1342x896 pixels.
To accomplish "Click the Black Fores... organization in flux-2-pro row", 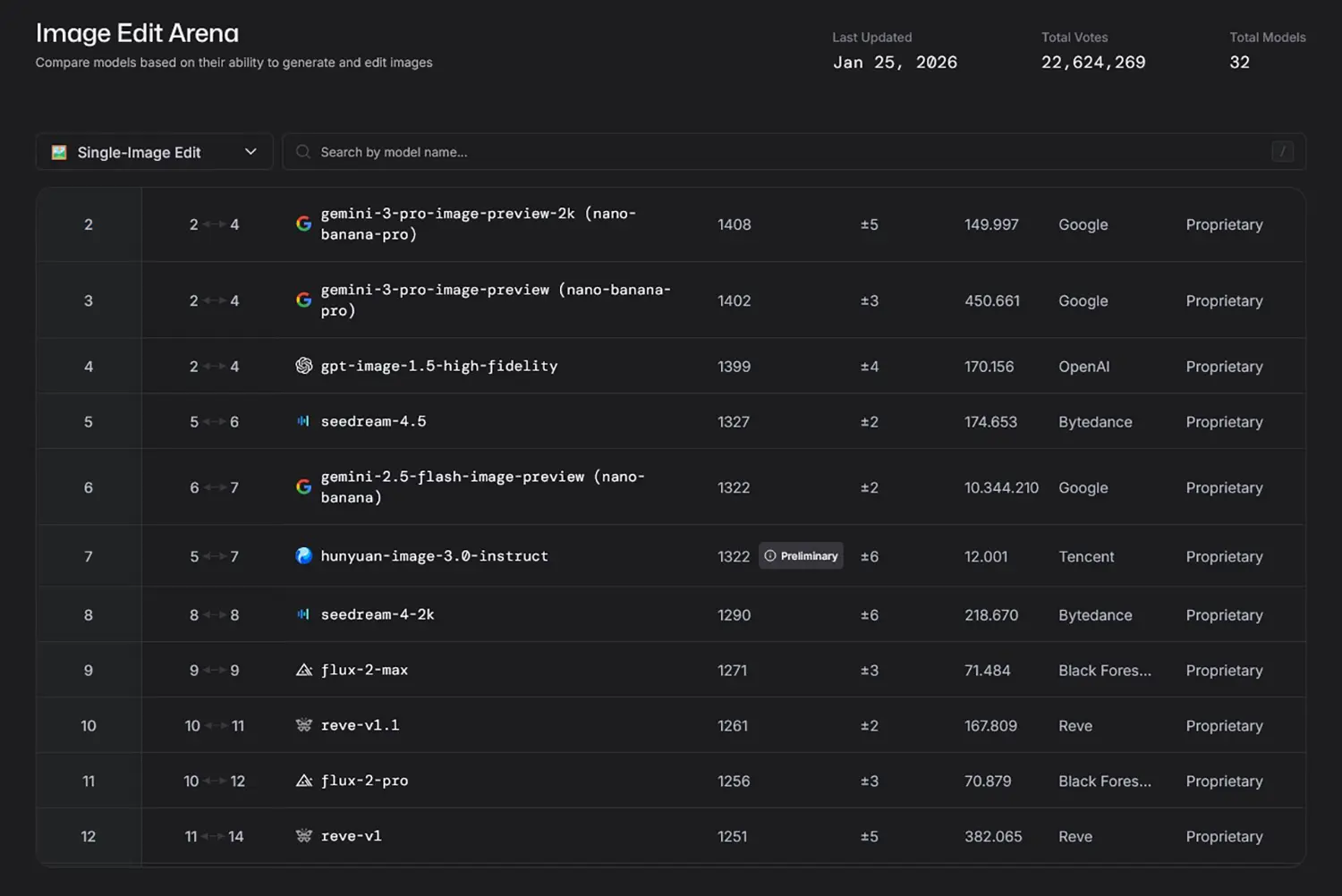I will [1104, 781].
